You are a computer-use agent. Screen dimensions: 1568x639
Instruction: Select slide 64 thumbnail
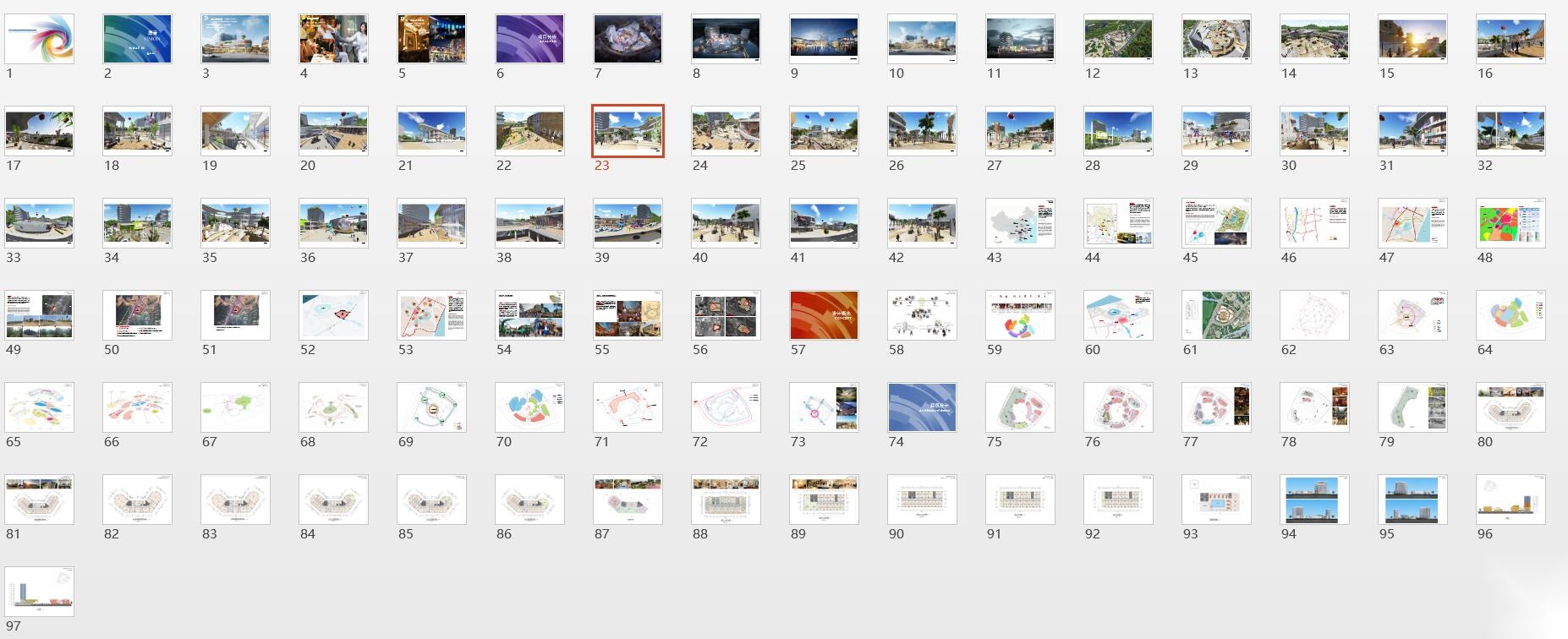tap(1510, 315)
